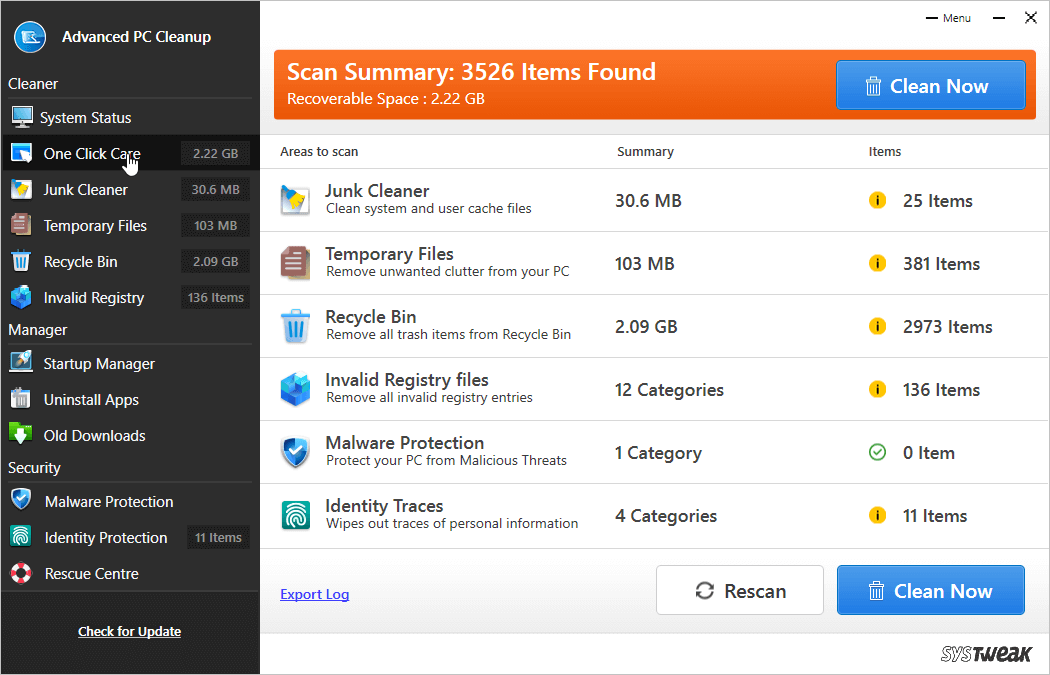The width and height of the screenshot is (1050, 675).
Task: Click the Recycle Bin trash icon in sidebar
Action: point(20,261)
